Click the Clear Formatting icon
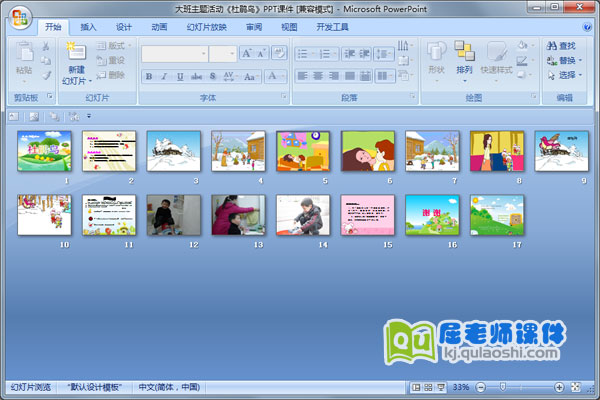Screen dimensions: 600x400 [x=279, y=53]
